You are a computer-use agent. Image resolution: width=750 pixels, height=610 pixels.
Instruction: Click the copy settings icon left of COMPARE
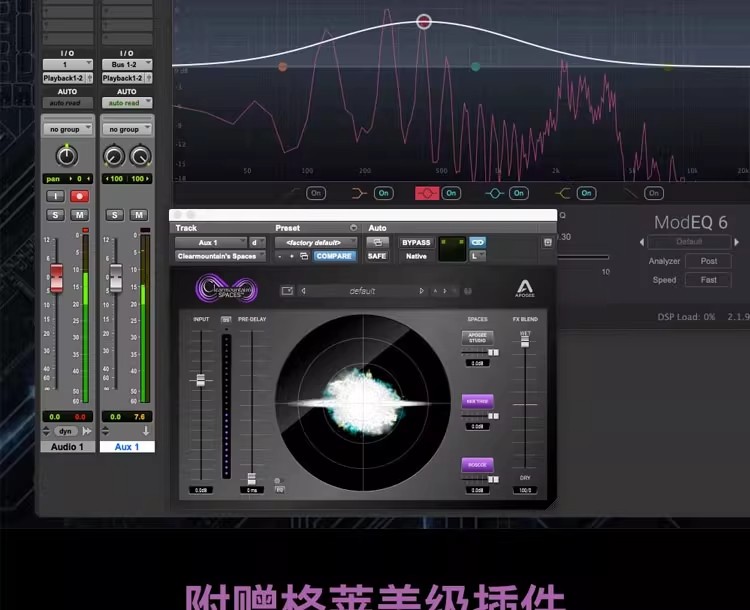point(304,256)
